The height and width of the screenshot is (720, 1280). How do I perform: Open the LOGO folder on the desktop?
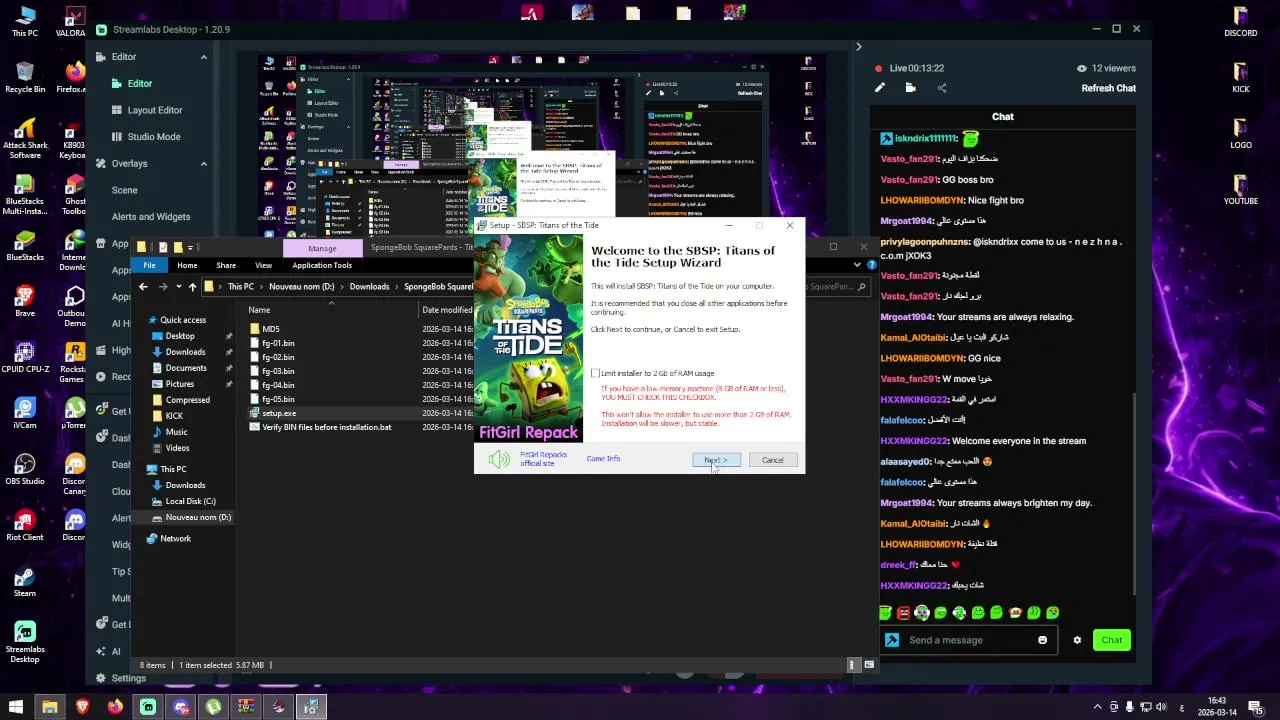[1240, 132]
